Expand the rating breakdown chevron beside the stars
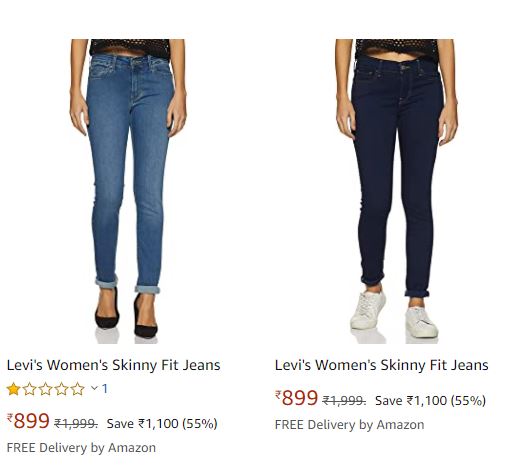Image resolution: width=514 pixels, height=473 pixels. [x=94, y=388]
